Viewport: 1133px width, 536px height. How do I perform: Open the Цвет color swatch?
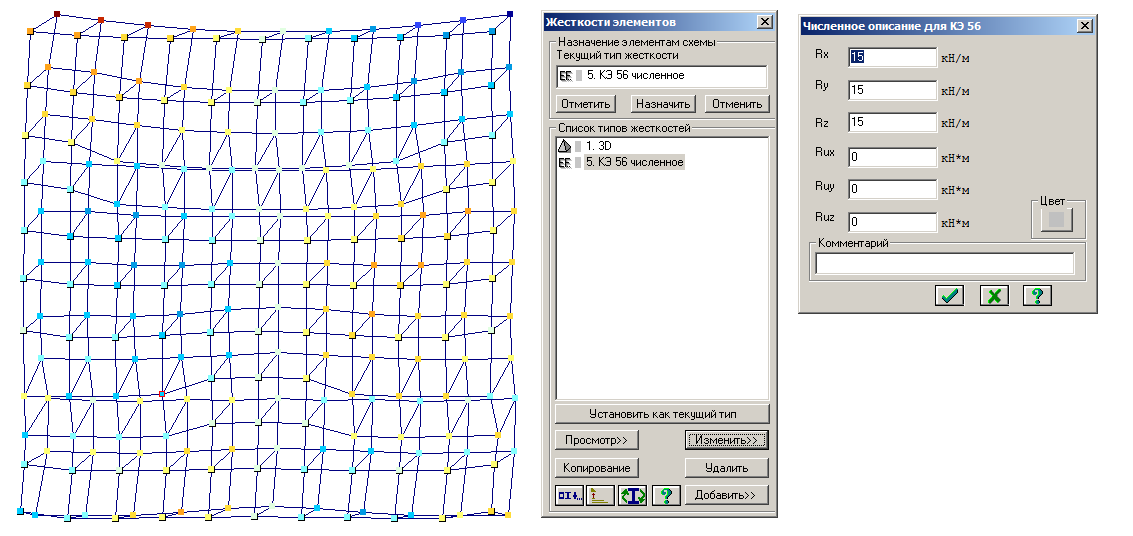click(x=1056, y=219)
